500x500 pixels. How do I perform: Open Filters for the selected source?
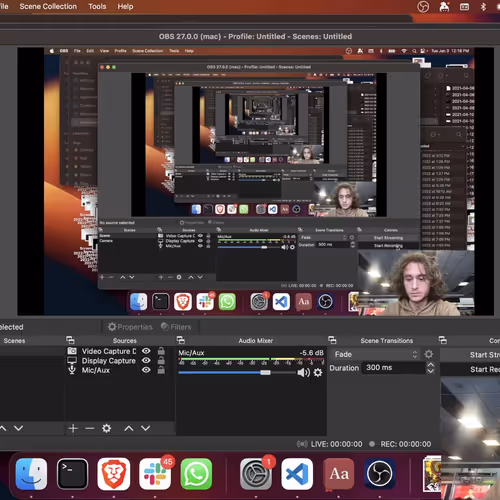(176, 327)
